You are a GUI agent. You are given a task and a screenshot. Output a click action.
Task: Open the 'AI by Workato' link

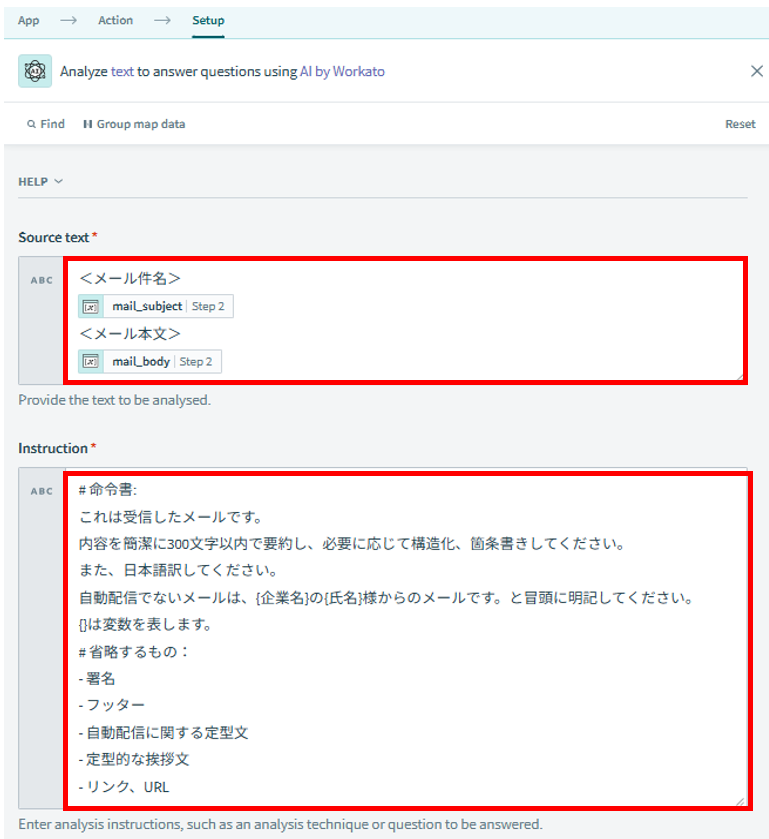342,71
